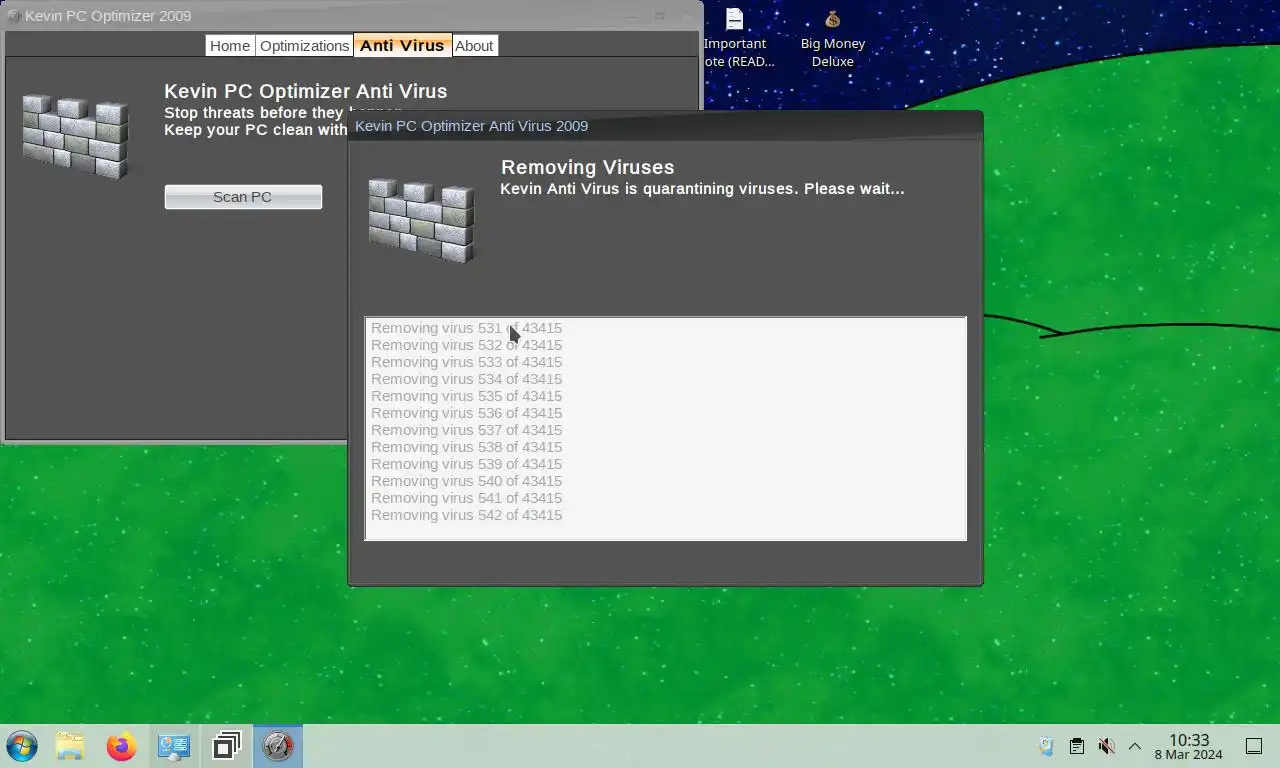Click Kevin PC Optimizer 2009 title icon
1280x768 pixels.
14,16
